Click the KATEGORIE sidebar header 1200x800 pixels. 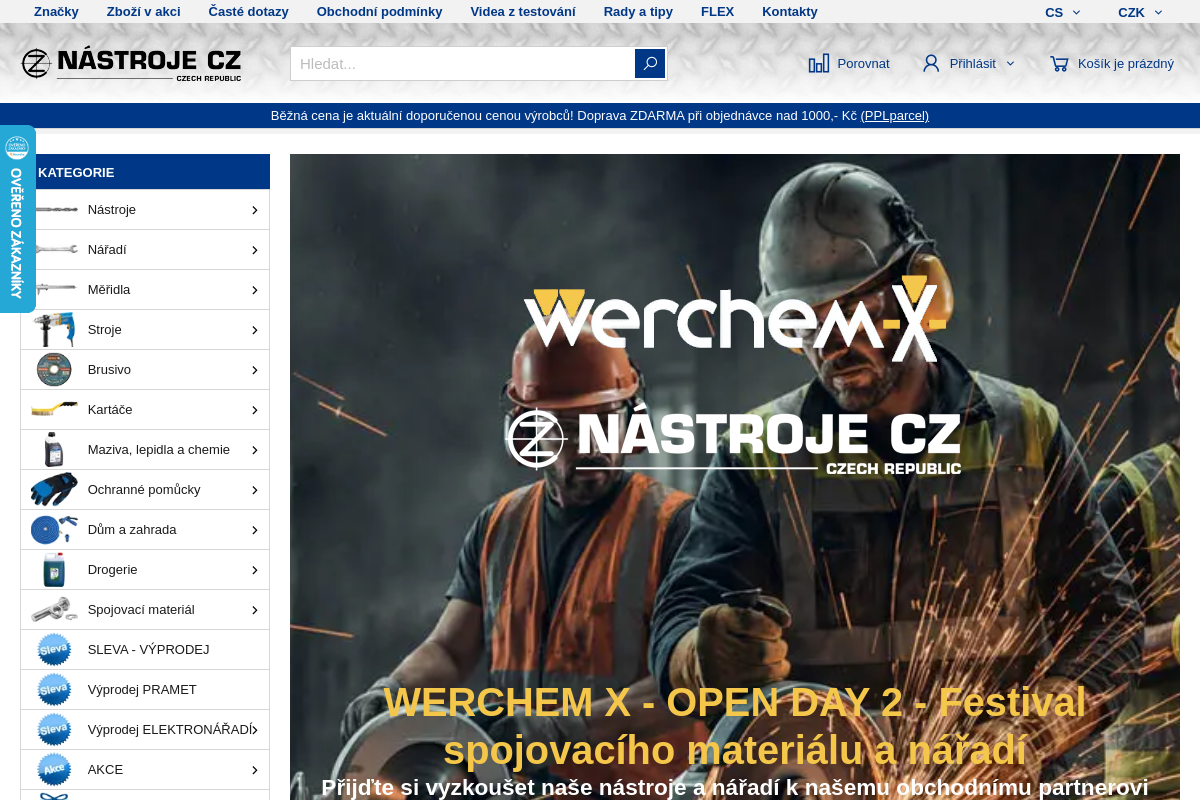click(x=145, y=172)
